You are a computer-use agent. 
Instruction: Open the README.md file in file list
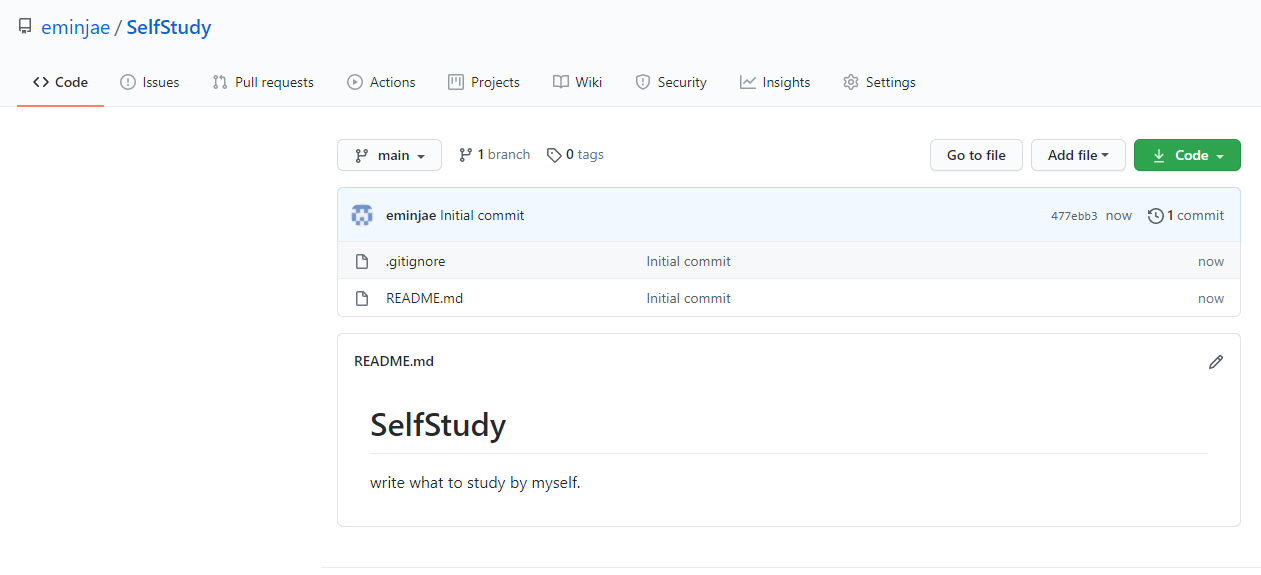pyautogui.click(x=424, y=298)
